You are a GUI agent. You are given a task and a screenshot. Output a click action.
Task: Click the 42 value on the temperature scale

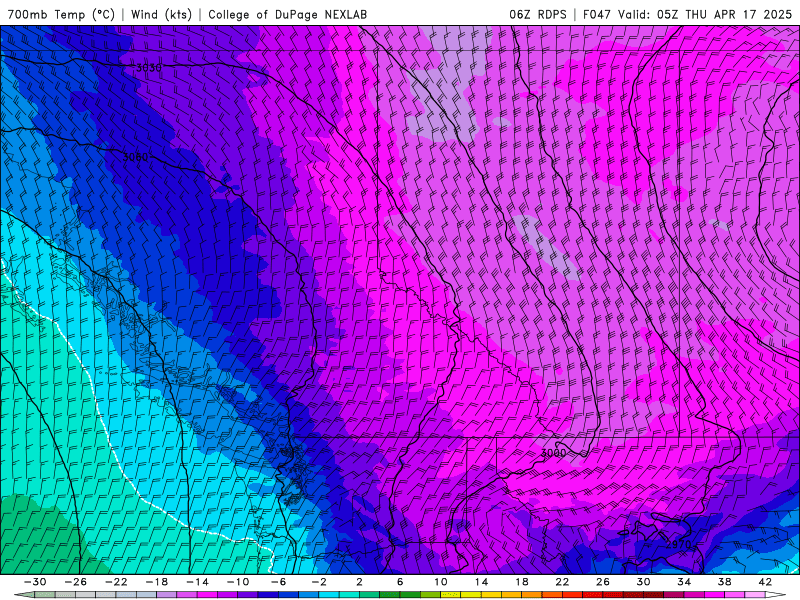coord(765,582)
